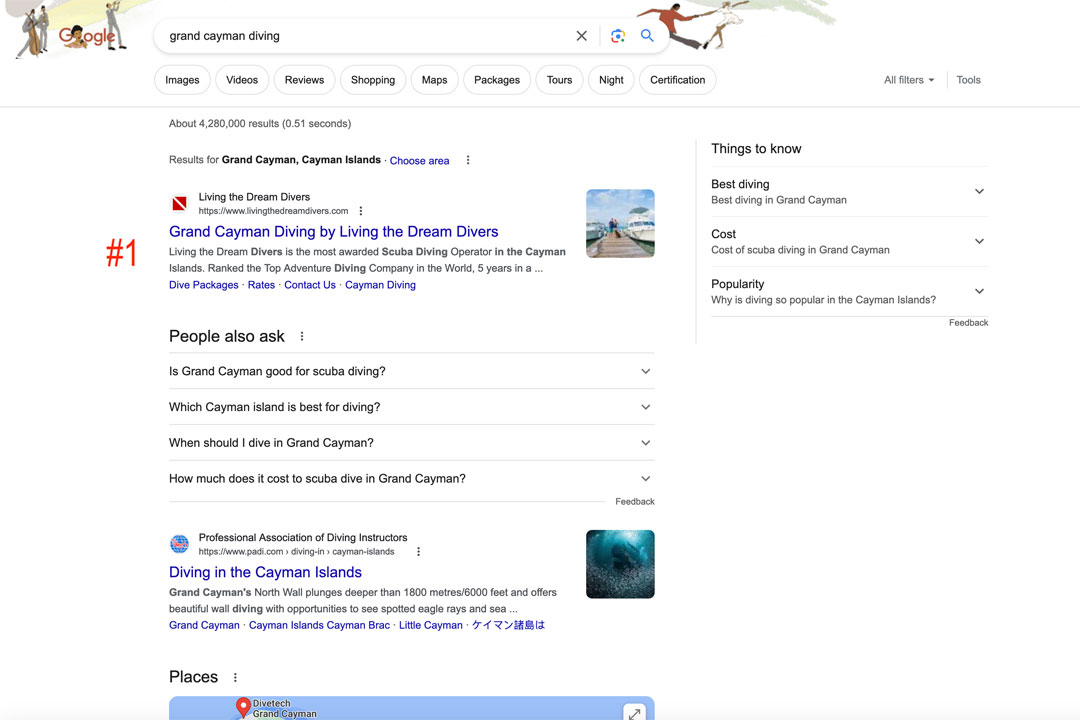Switch to the Videos filter tab
1080x720 pixels.
(242, 80)
